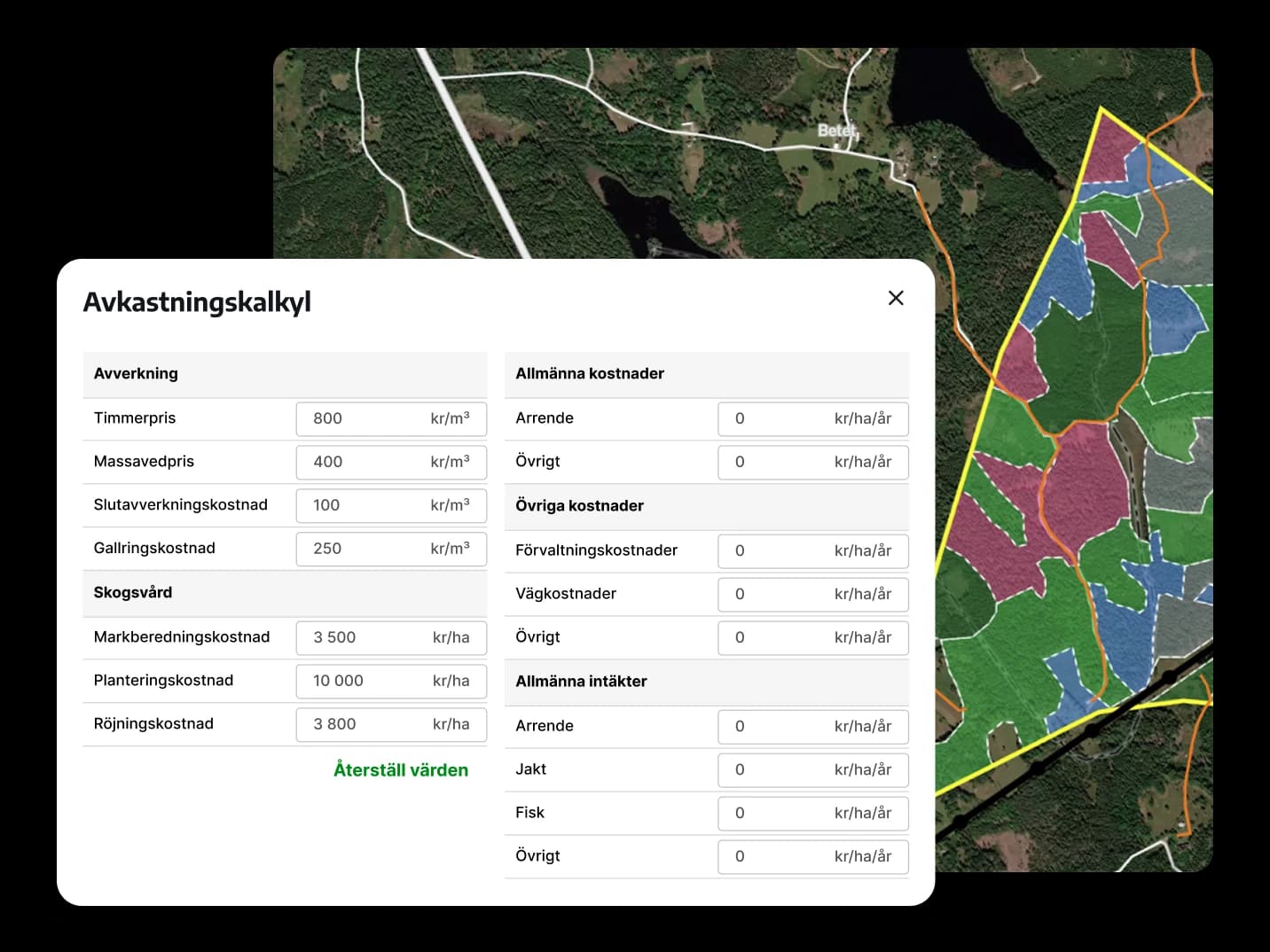The height and width of the screenshot is (952, 1270).
Task: Click the Planteringskostnad input showing 10 000
Action: (x=391, y=681)
